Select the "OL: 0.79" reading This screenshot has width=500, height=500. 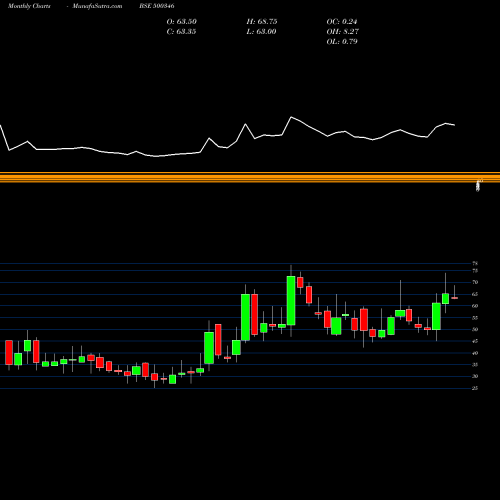342,42
